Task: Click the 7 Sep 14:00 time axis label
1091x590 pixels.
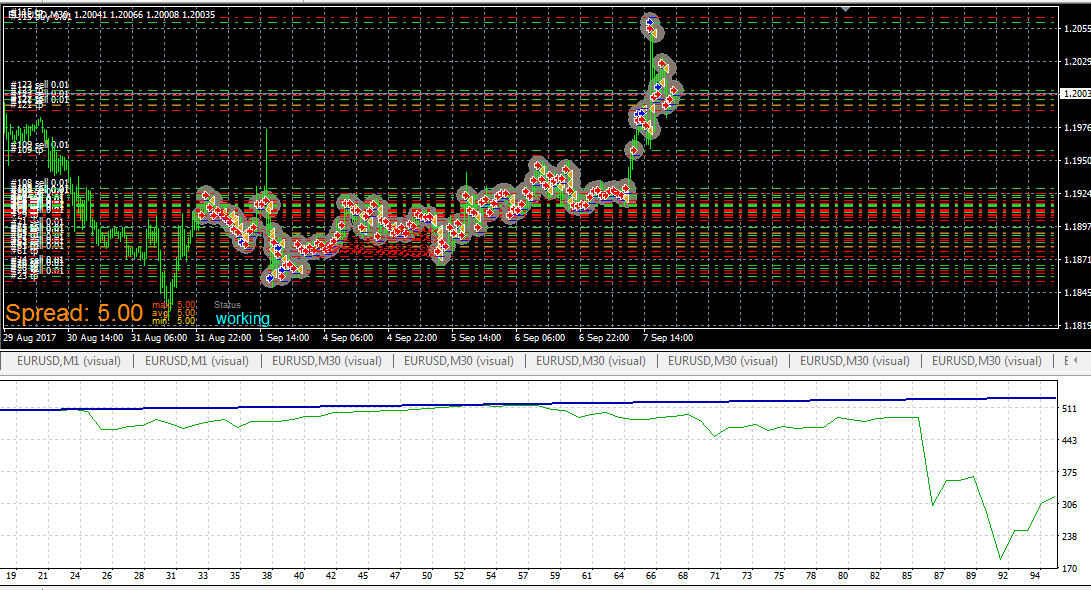Action: pos(668,338)
